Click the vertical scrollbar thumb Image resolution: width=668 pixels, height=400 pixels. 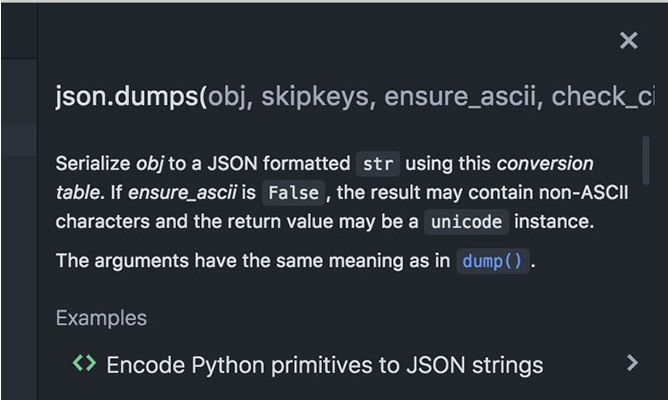[646, 161]
